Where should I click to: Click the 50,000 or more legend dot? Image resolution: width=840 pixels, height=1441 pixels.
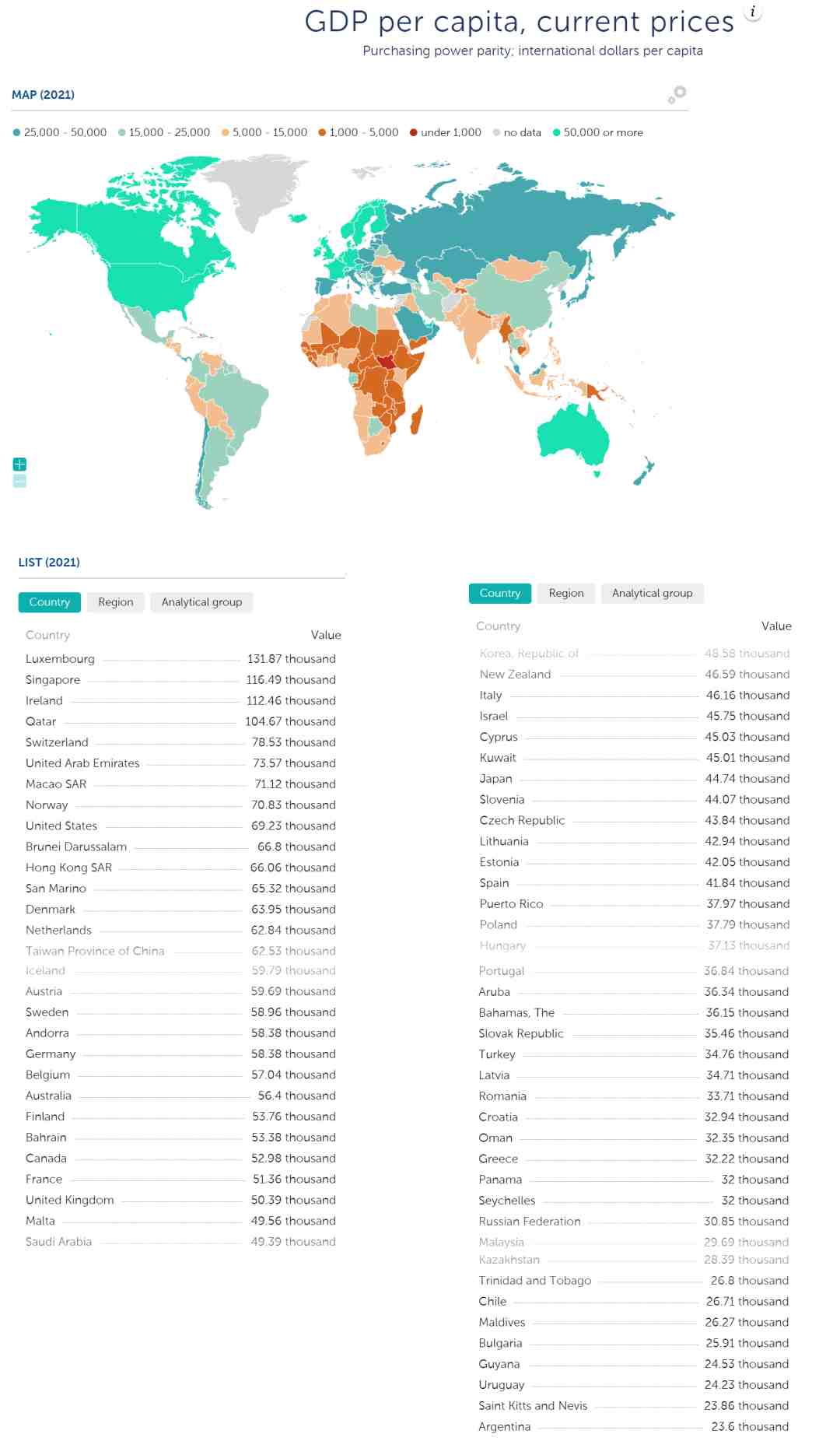coord(556,132)
